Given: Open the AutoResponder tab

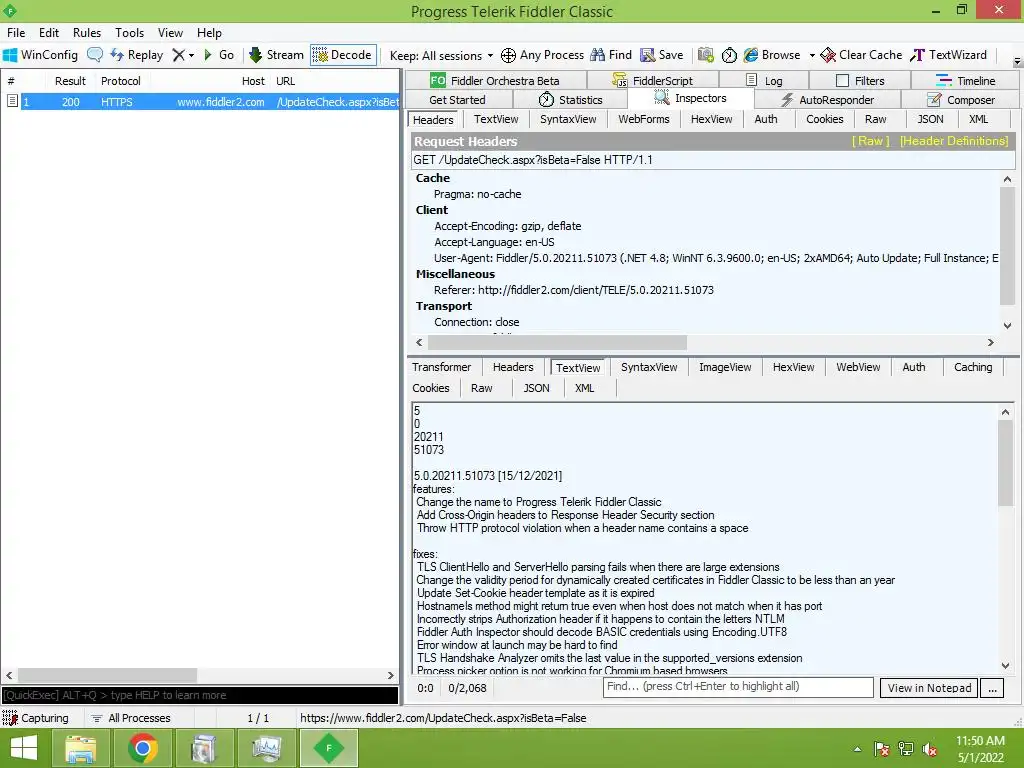Looking at the screenshot, I should coord(827,100).
